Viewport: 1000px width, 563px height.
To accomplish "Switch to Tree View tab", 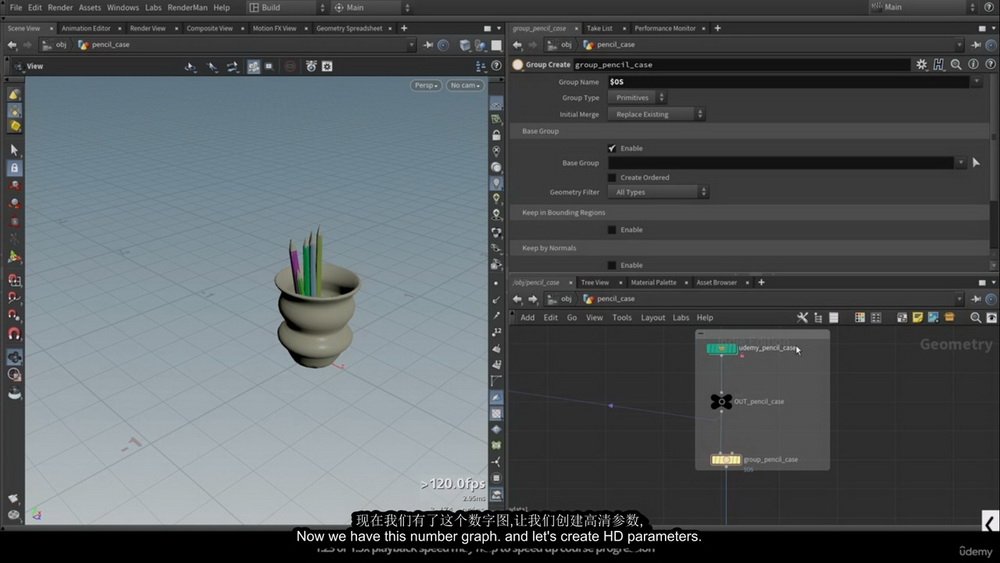I will click(x=594, y=282).
